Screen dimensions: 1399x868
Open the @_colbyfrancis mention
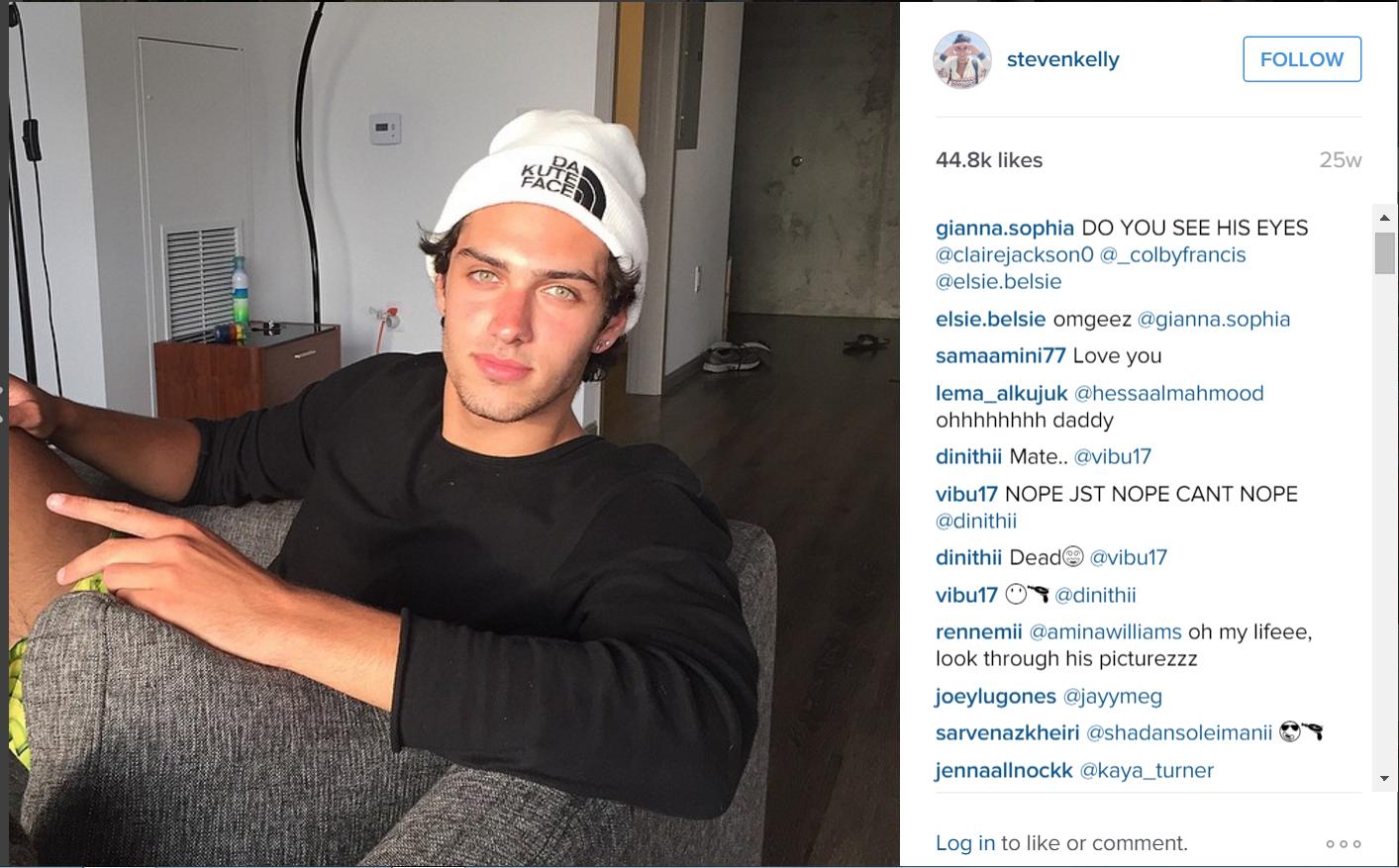pyautogui.click(x=1173, y=254)
